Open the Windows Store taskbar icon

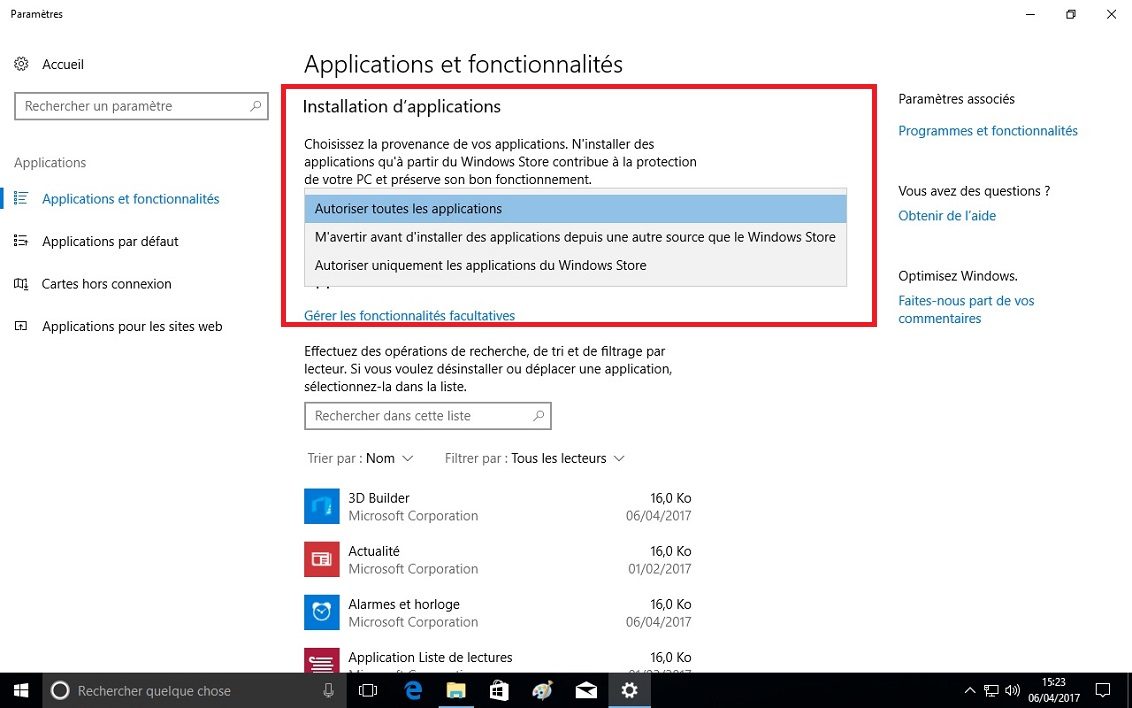click(499, 690)
